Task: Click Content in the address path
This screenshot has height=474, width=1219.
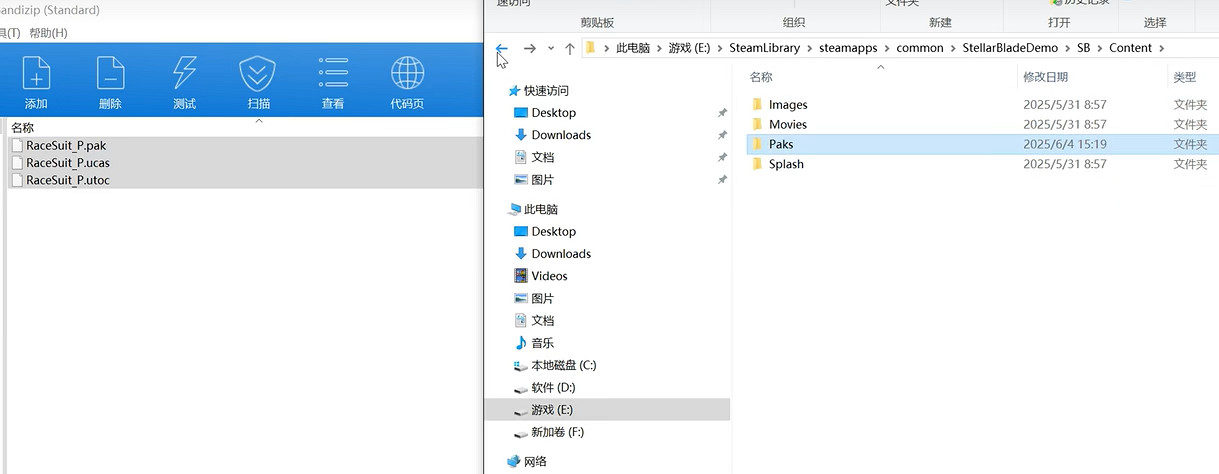Action: click(x=1130, y=48)
